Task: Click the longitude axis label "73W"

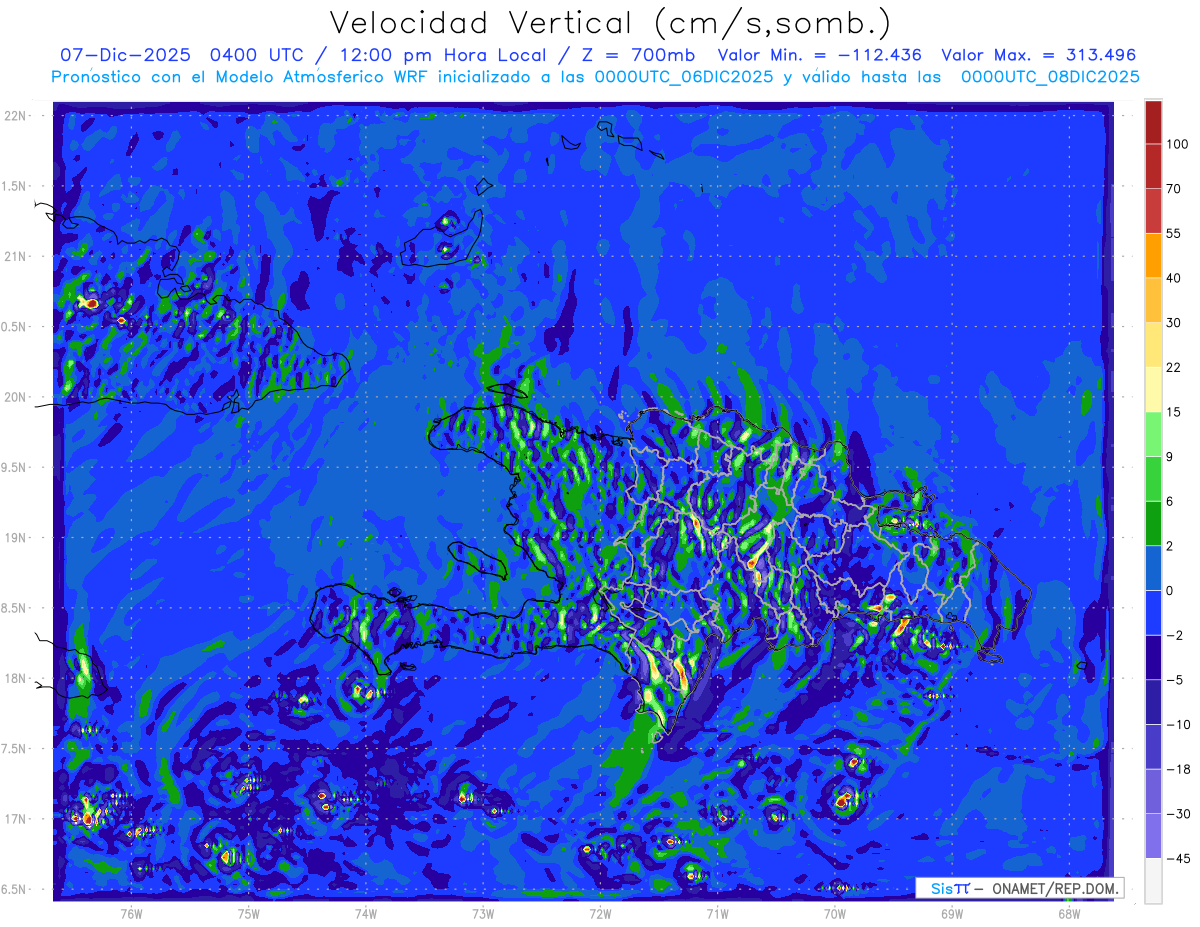Action: coord(483,914)
